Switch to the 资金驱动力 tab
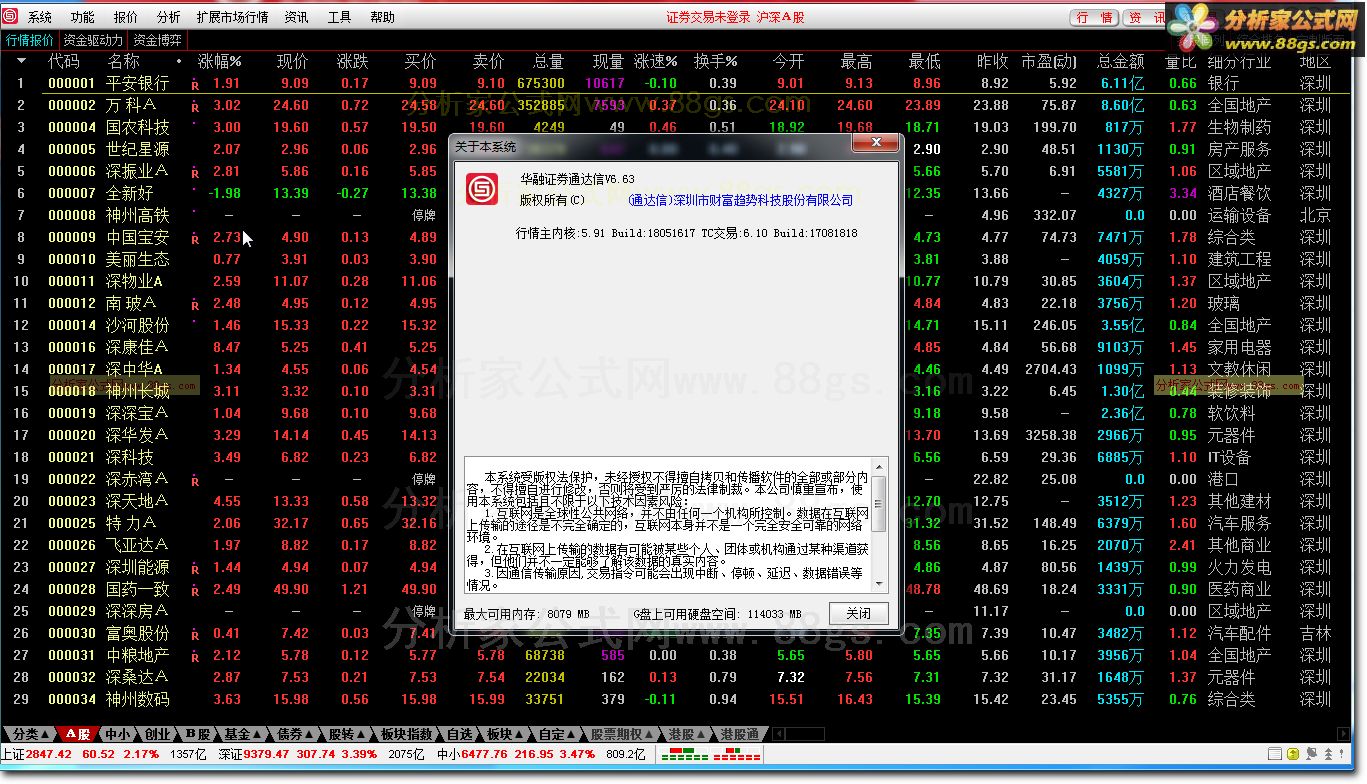 (93, 40)
